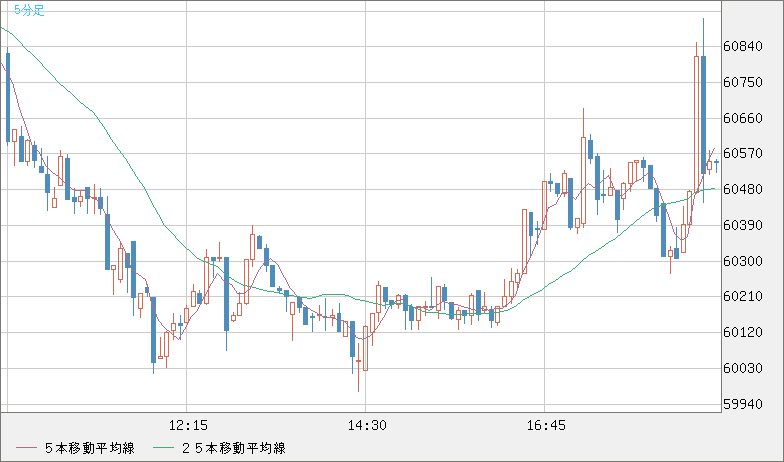Click the 5本移動平均線 legend label
This screenshot has width=784, height=462.
pyautogui.click(x=90, y=448)
